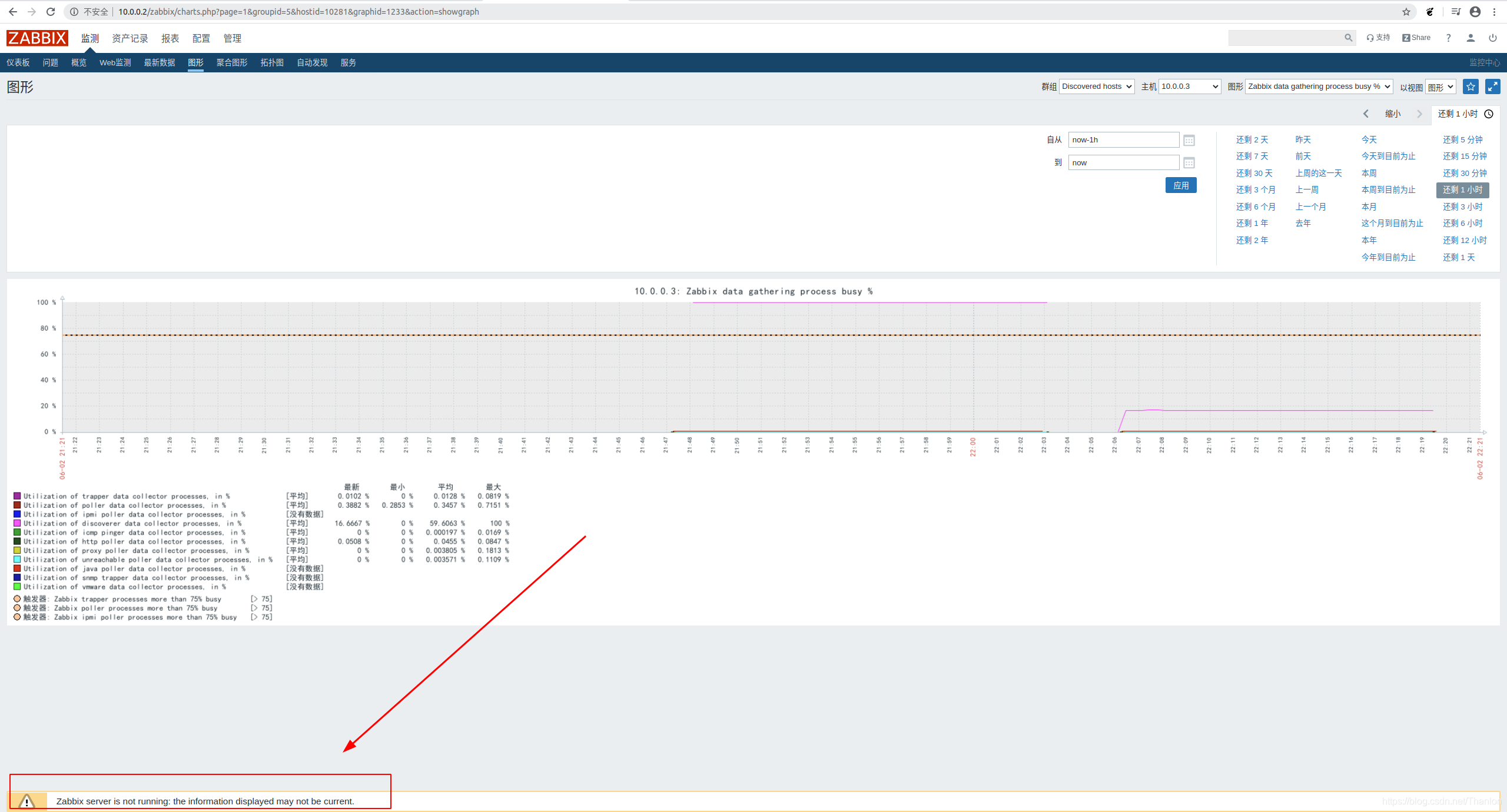Select 昨天 time range
The image size is (1507, 812).
tap(1303, 140)
